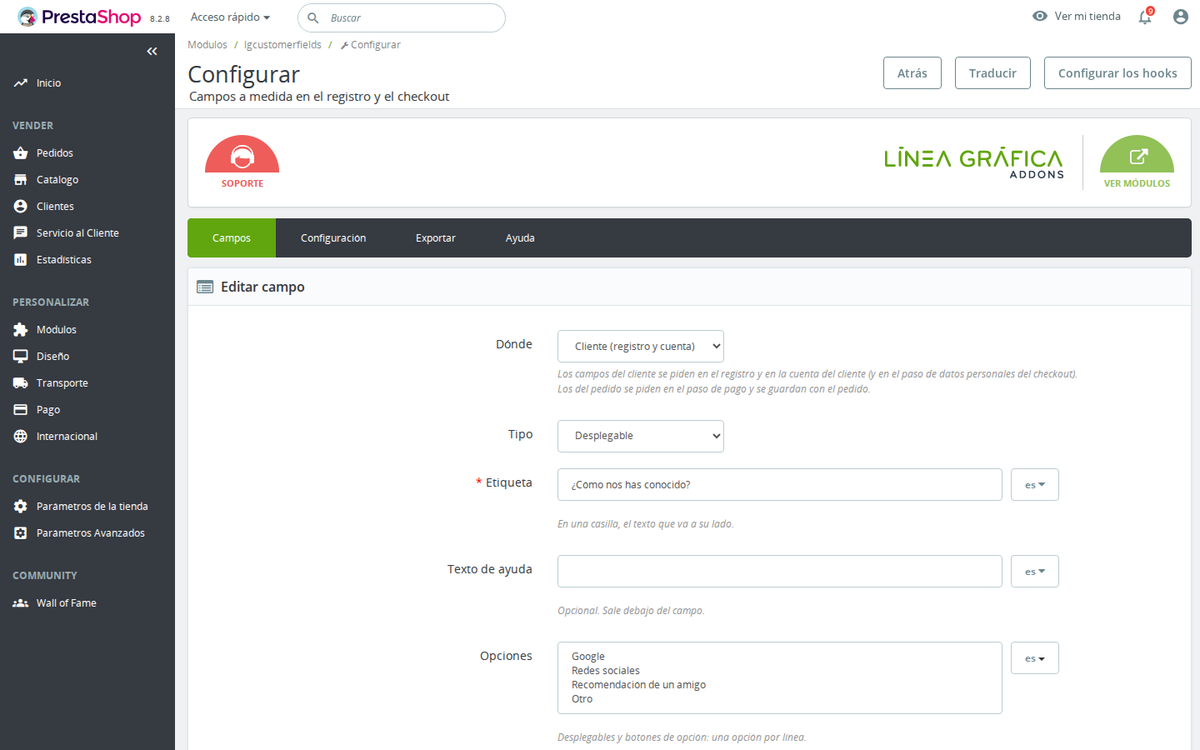Image resolution: width=1200 pixels, height=750 pixels.
Task: Click the Transporte truck icon
Action: click(20, 383)
